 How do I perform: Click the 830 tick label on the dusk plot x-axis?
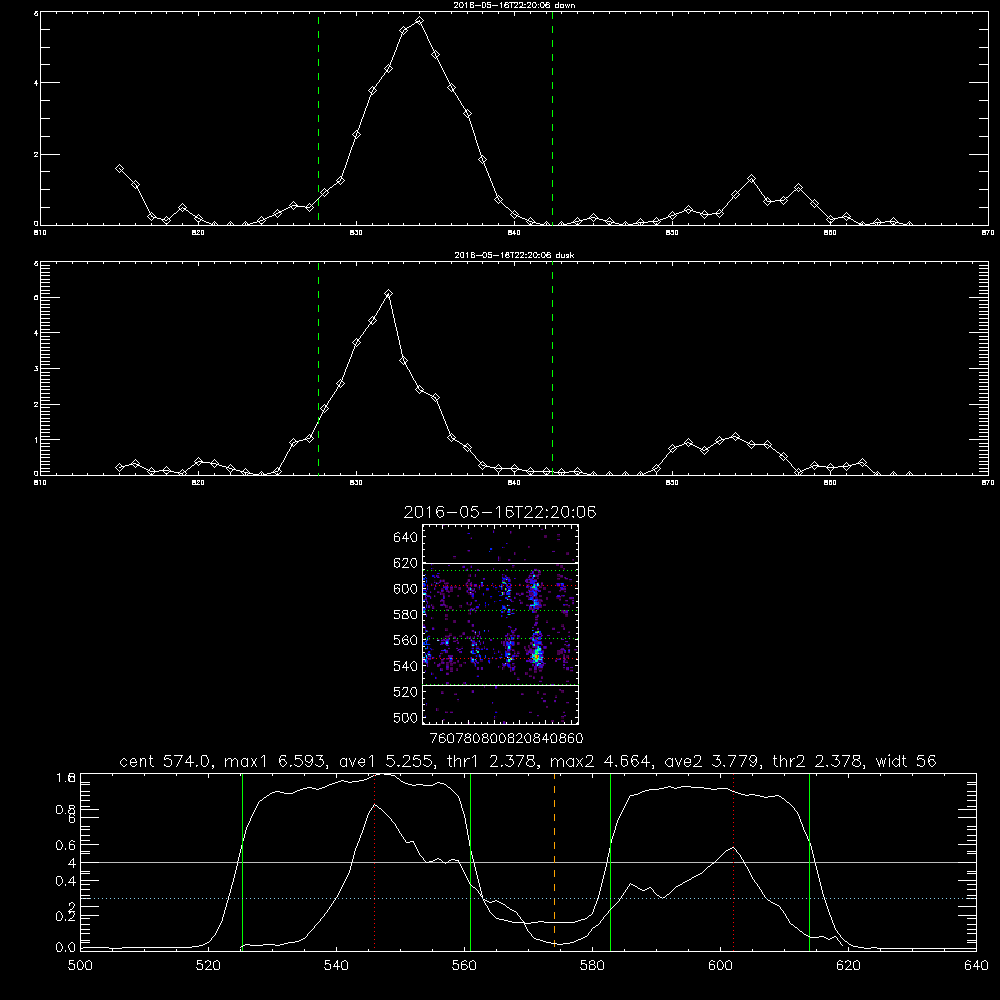356,483
